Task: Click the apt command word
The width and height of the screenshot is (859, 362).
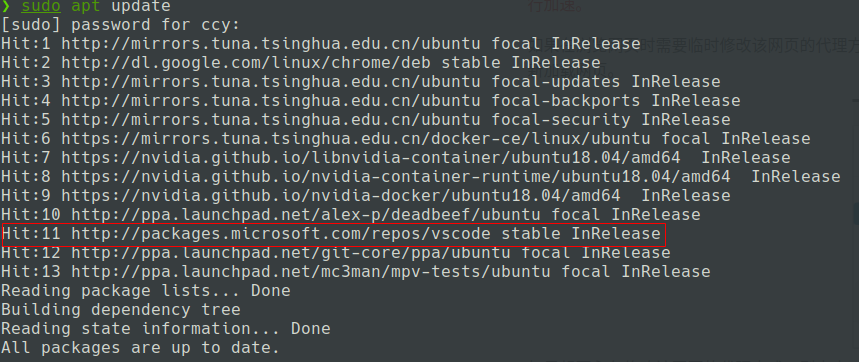Action: 87,7
